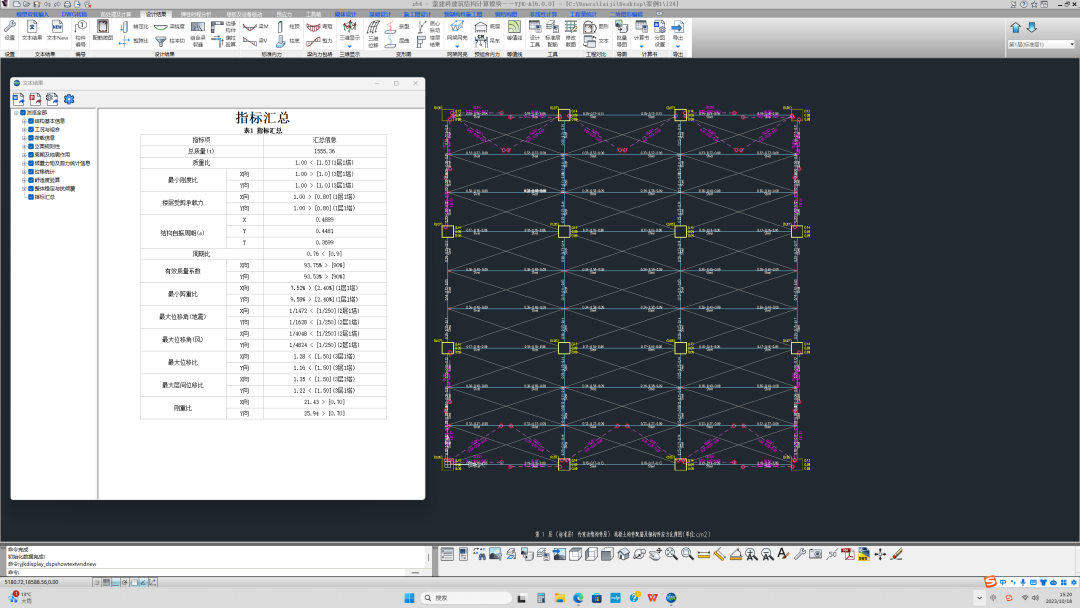1080x608 pixels.
Task: Click the 构件编号 member numbering icon
Action: click(x=81, y=33)
